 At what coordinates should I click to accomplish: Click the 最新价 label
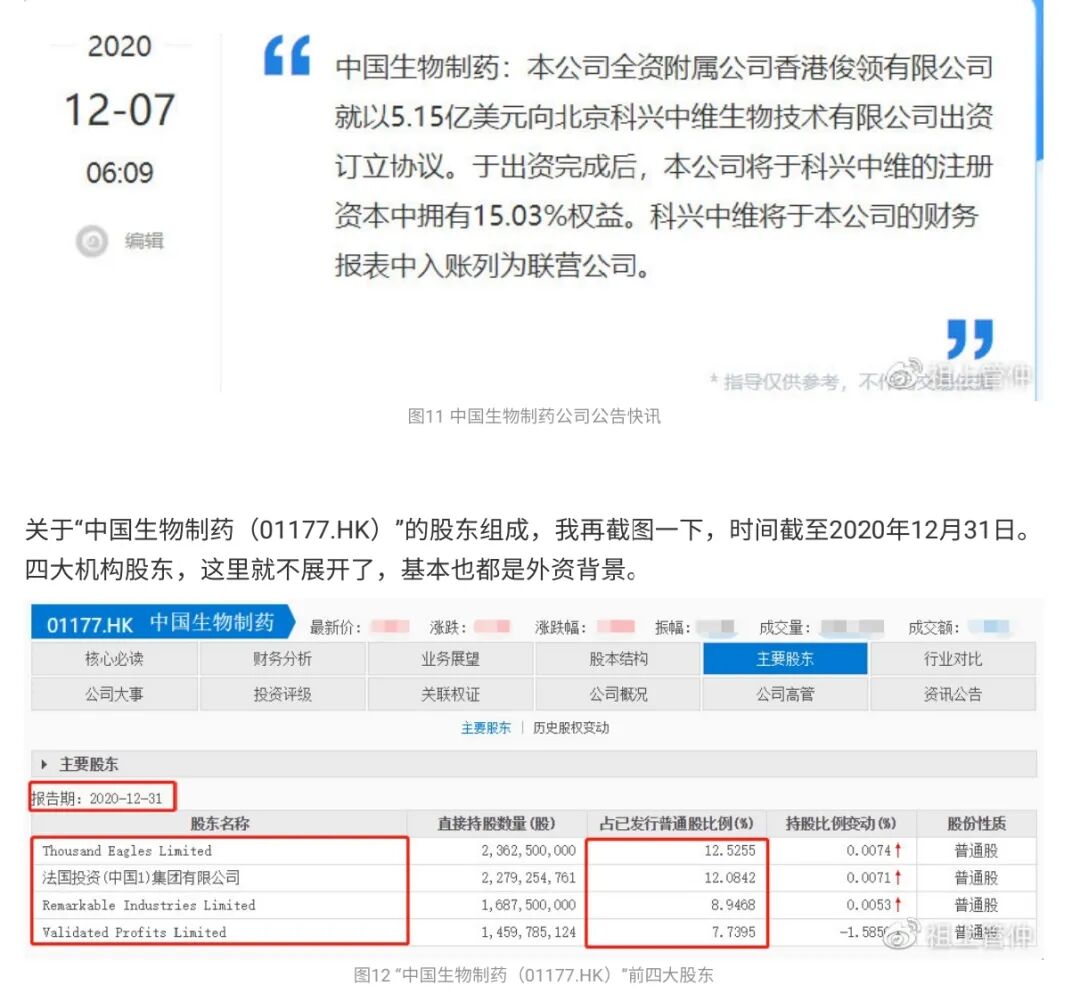coord(335,627)
